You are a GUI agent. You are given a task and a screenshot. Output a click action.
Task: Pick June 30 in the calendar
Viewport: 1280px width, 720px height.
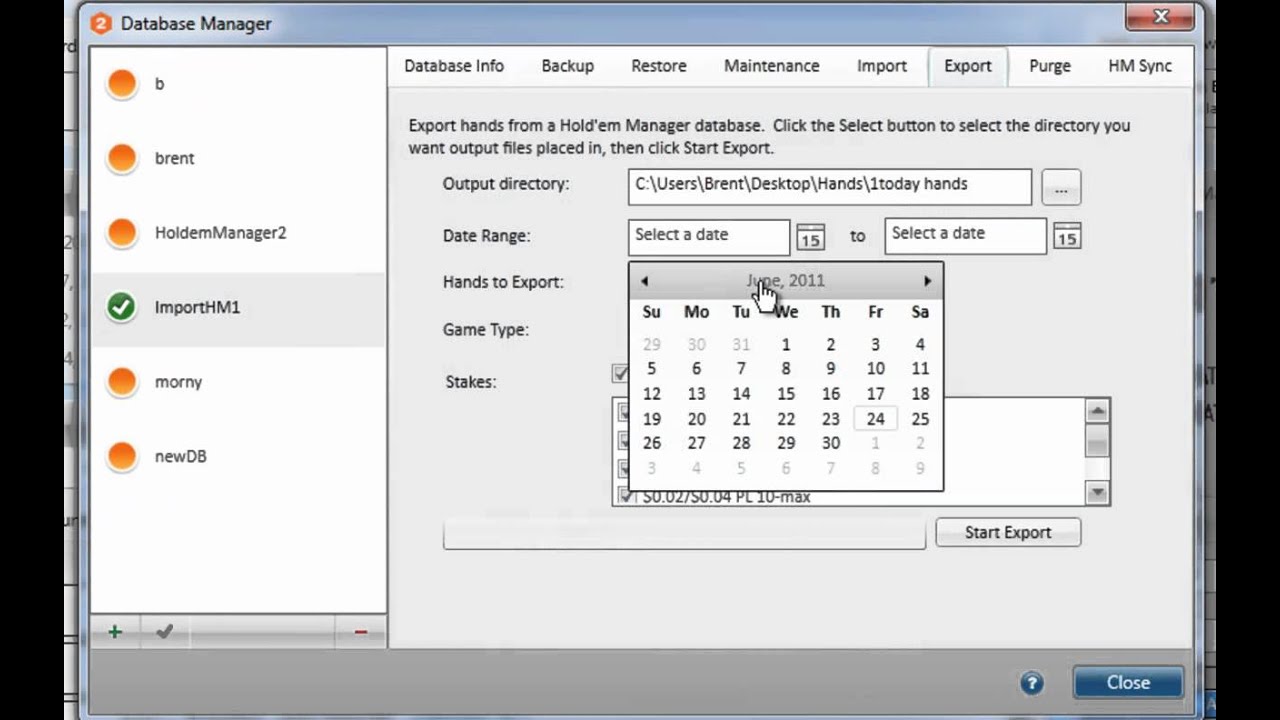pyautogui.click(x=831, y=443)
